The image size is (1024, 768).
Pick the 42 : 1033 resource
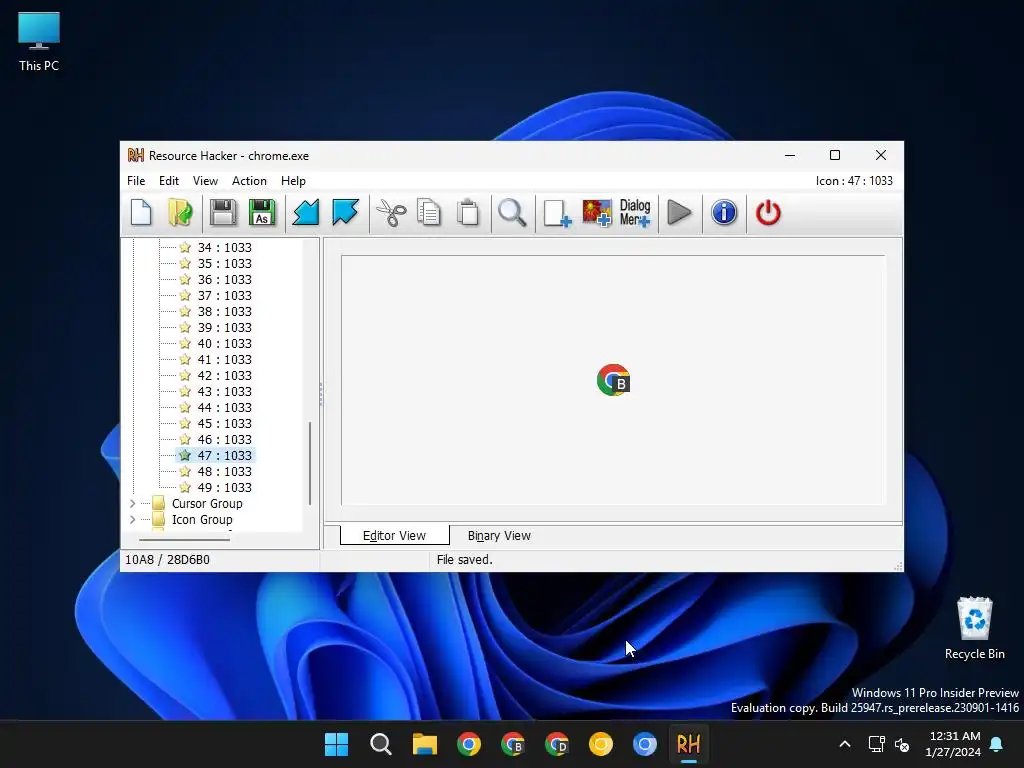pos(224,376)
